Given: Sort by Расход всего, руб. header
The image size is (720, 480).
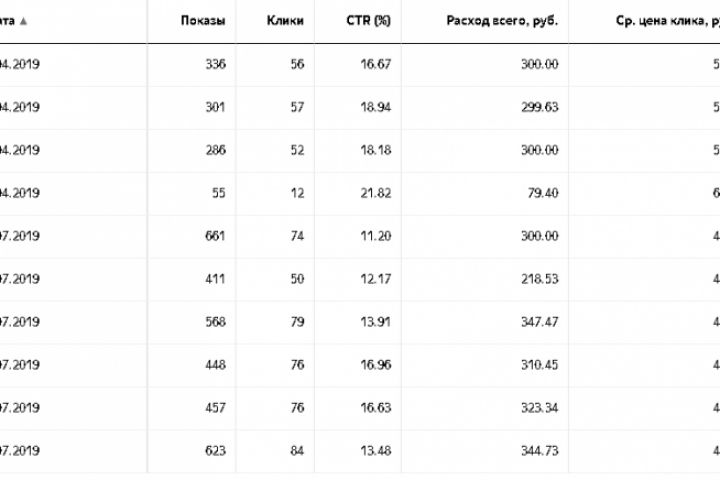Looking at the screenshot, I should tap(502, 21).
